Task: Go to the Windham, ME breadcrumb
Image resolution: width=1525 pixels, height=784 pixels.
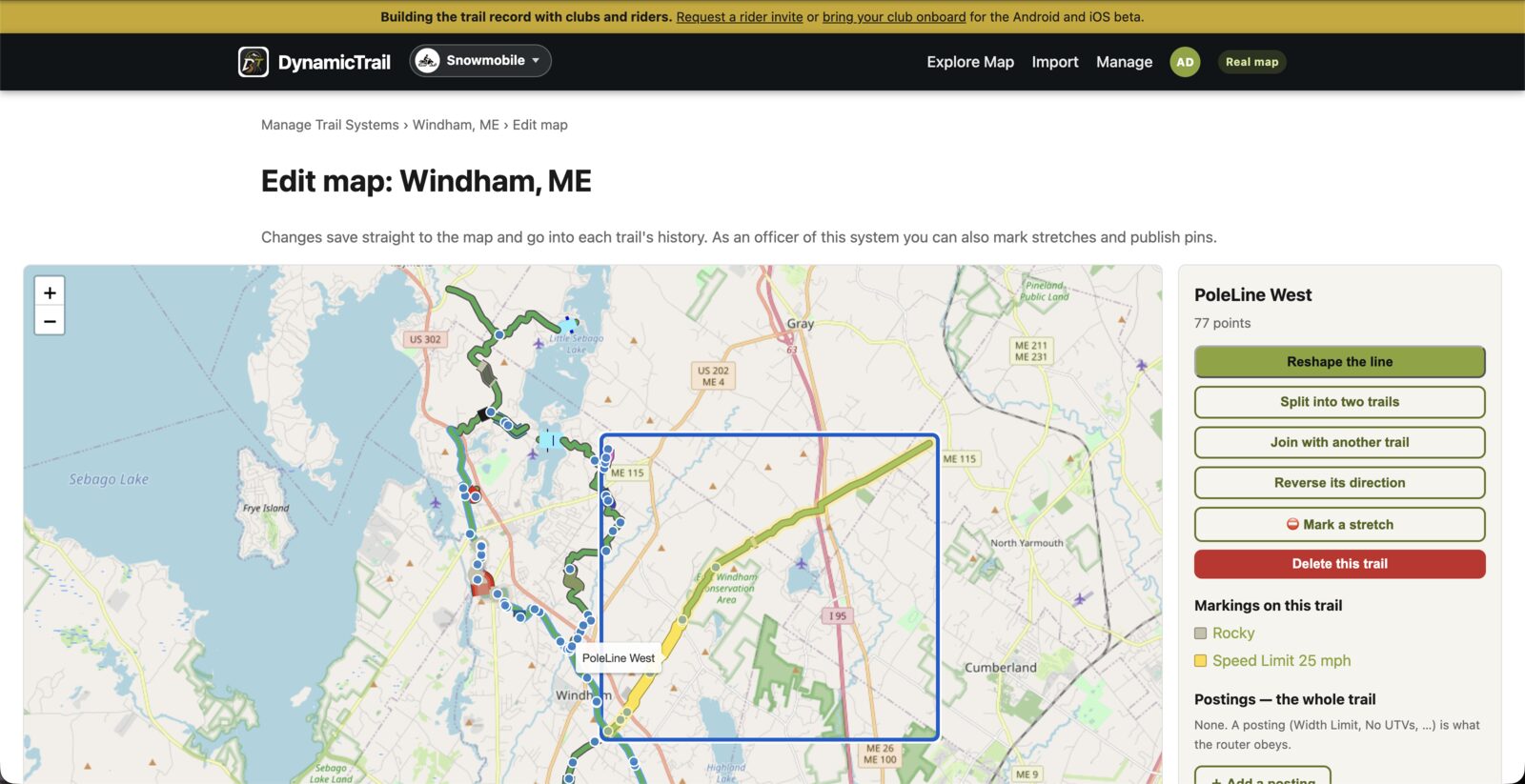Action: pos(456,125)
